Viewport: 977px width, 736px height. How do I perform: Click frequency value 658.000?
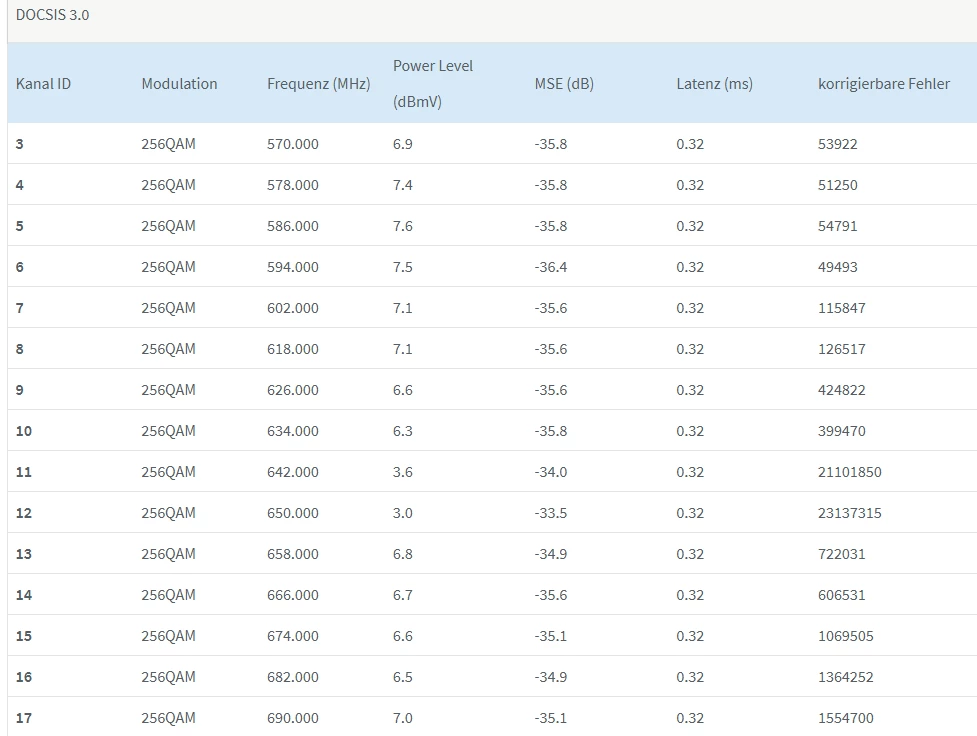tap(293, 554)
